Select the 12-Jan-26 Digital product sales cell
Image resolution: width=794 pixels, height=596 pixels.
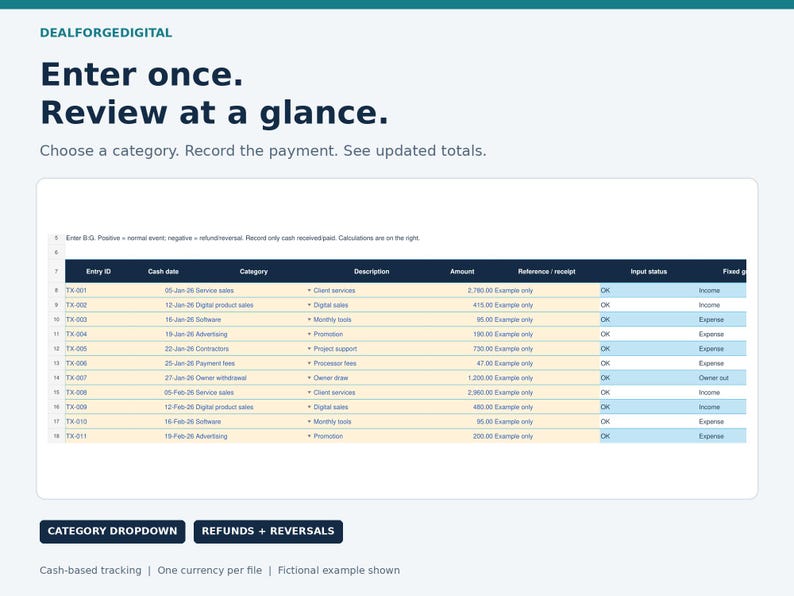coord(209,305)
